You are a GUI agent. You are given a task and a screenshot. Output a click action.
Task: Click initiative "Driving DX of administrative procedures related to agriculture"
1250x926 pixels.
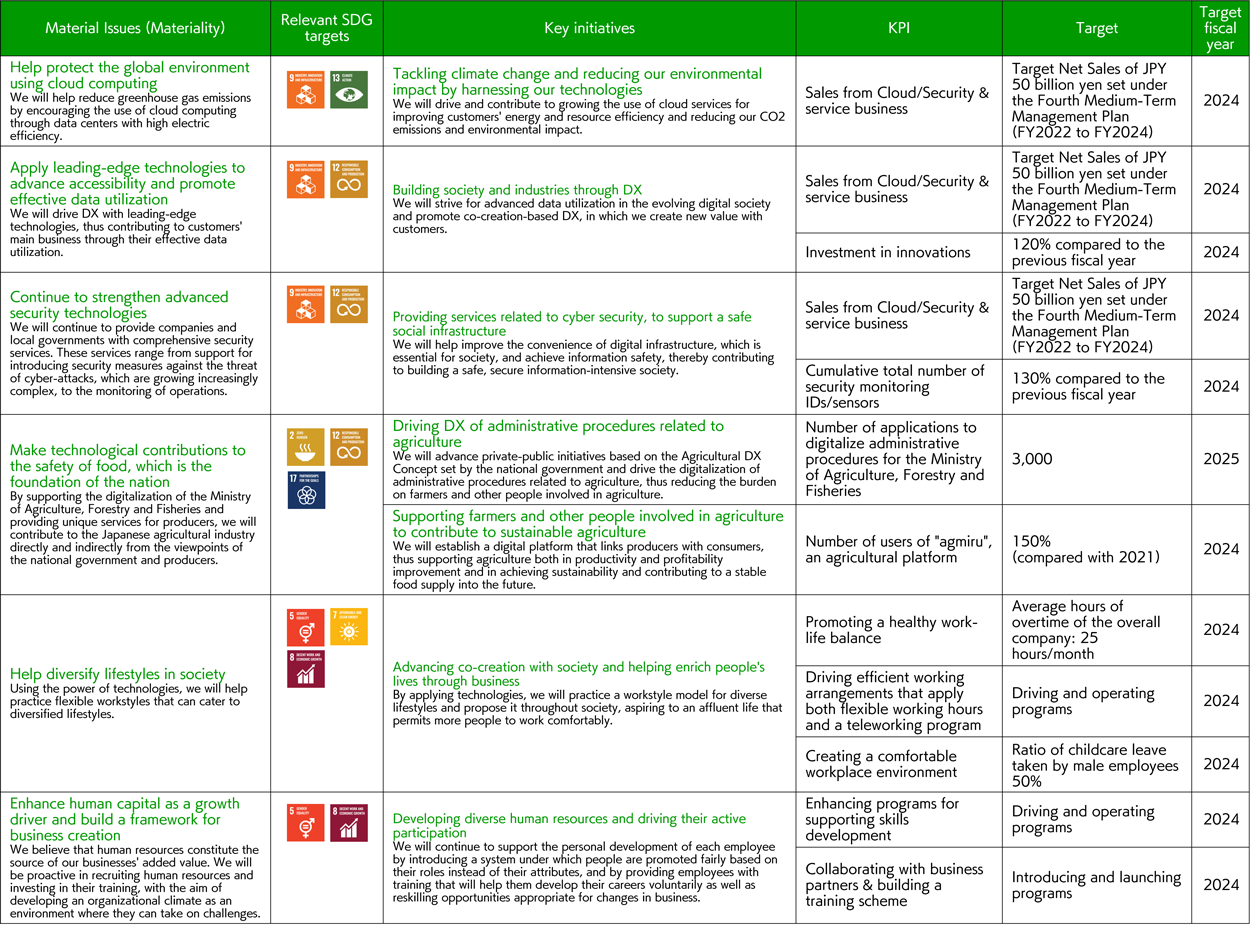pyautogui.click(x=559, y=434)
